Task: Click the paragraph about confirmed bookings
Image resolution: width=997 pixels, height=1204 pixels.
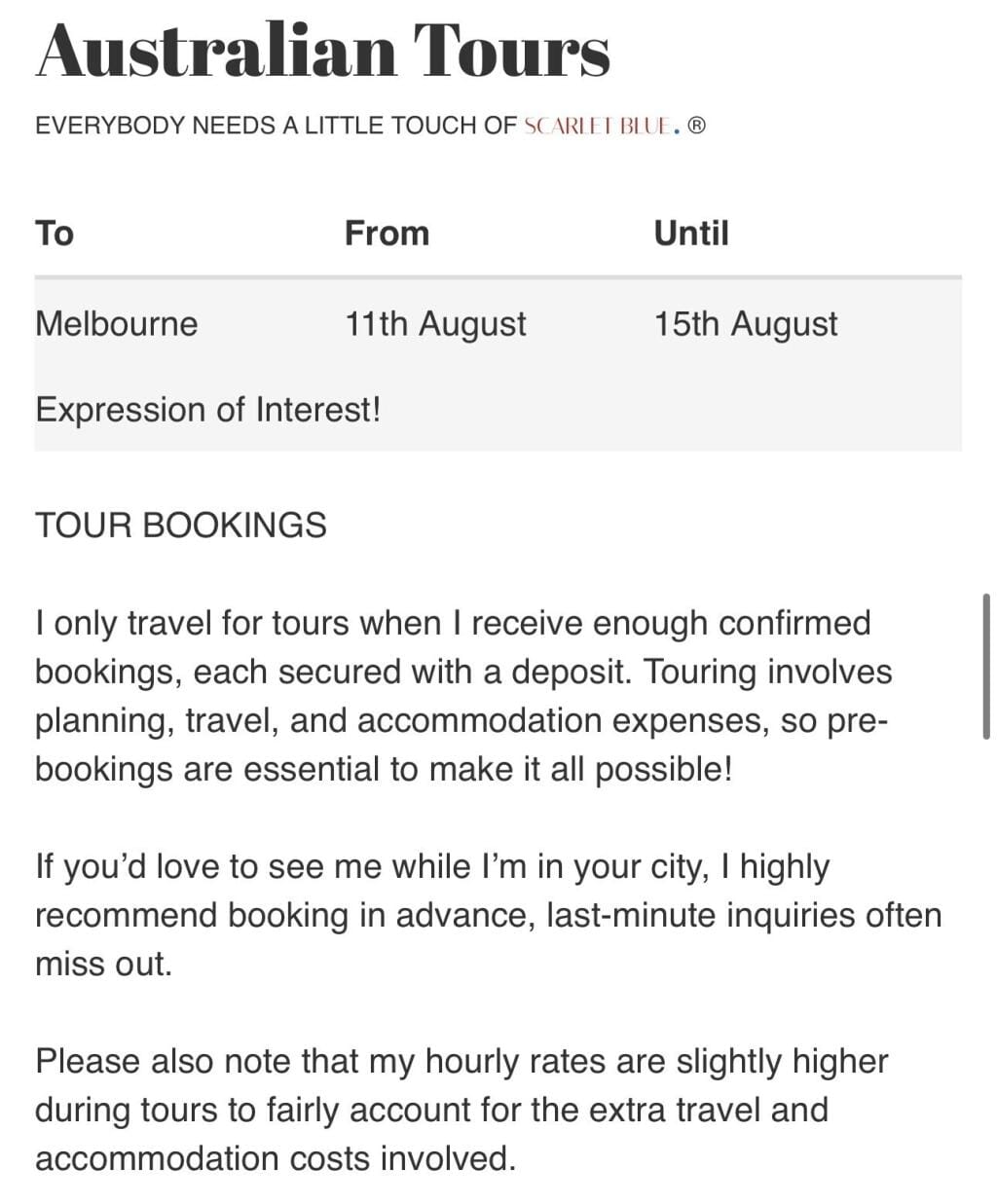Action: (463, 696)
